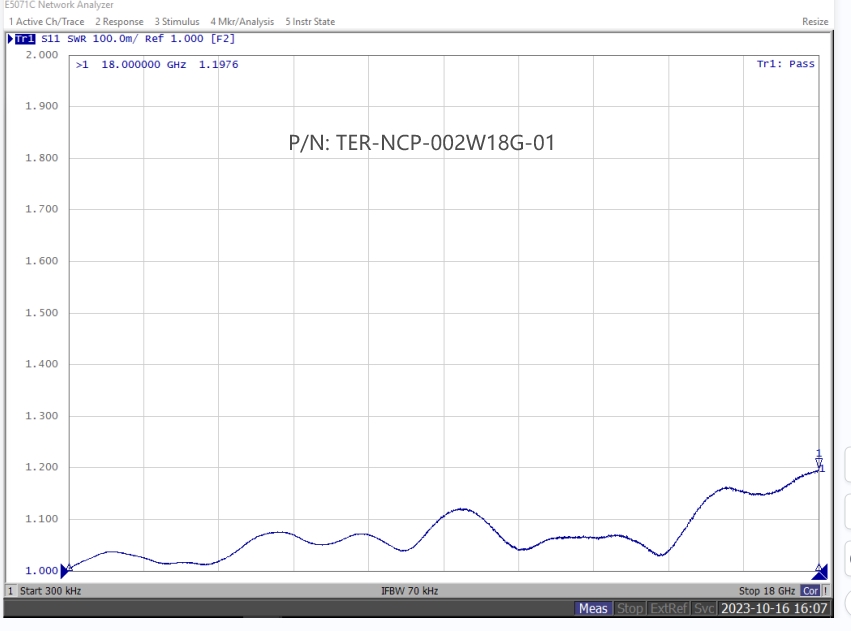Click the blue triangle at the trace's left start
This screenshot has width=851, height=631.
click(x=69, y=567)
